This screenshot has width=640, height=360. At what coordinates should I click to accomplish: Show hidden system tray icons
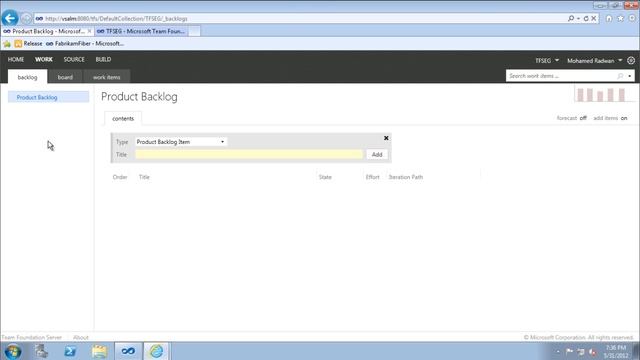558,351
